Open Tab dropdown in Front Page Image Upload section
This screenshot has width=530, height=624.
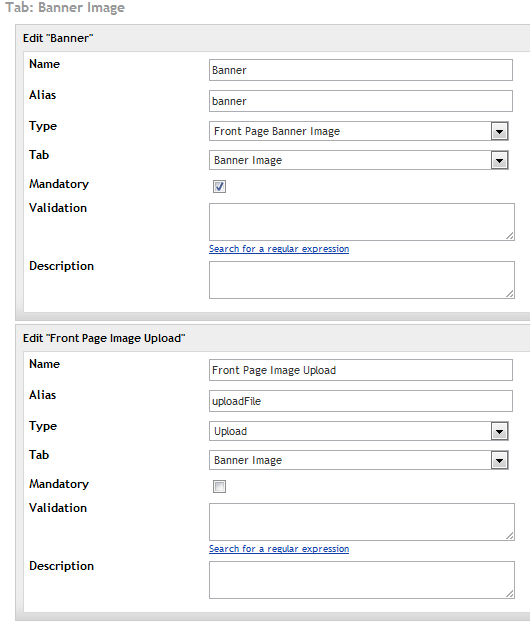click(x=359, y=460)
